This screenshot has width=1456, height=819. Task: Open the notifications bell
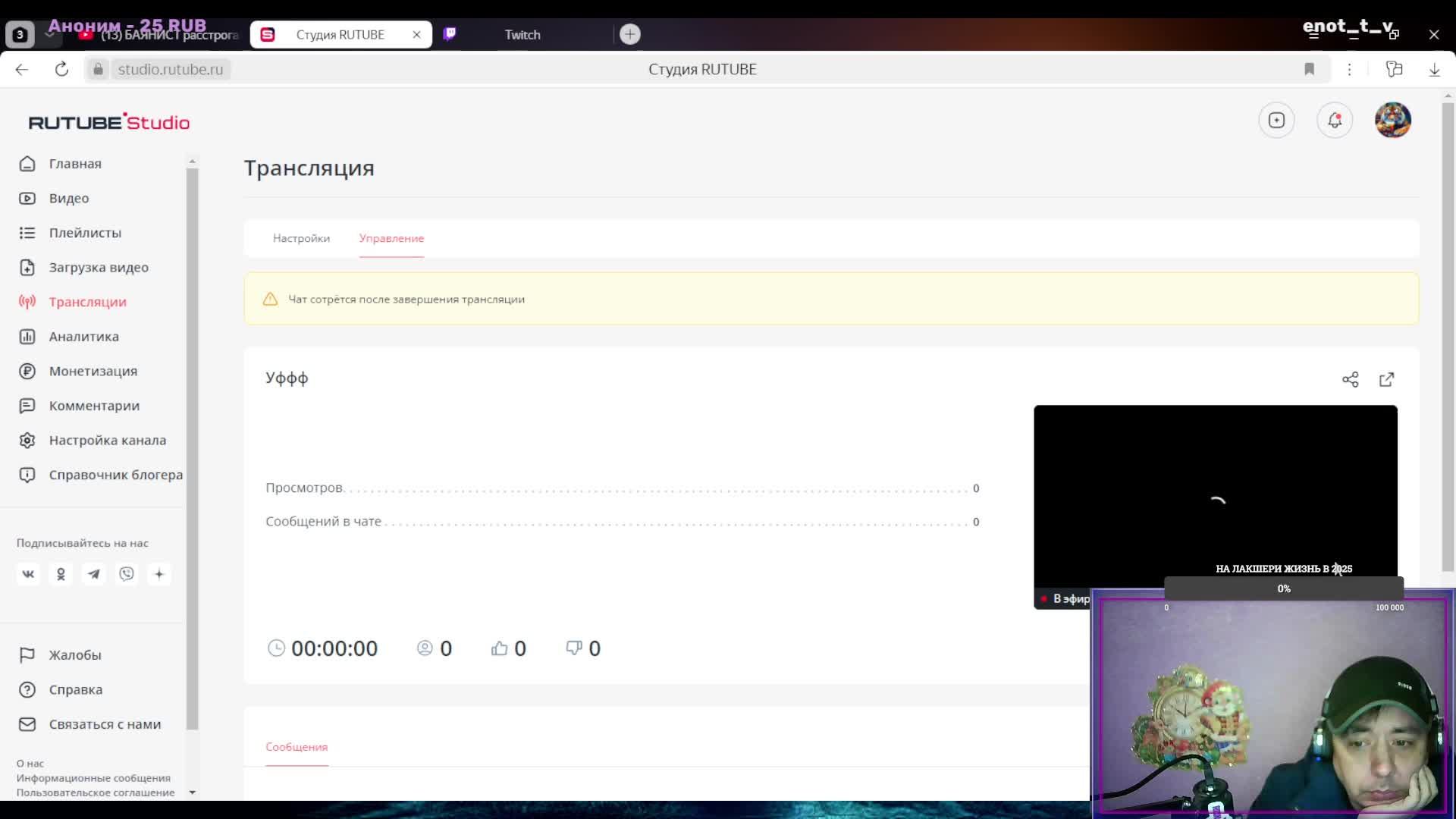(x=1335, y=120)
